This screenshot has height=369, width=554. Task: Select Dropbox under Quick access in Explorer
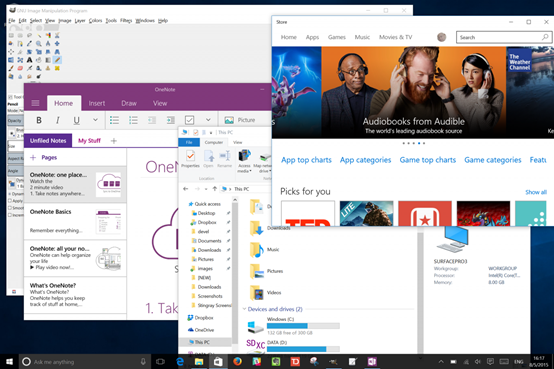coord(207,222)
